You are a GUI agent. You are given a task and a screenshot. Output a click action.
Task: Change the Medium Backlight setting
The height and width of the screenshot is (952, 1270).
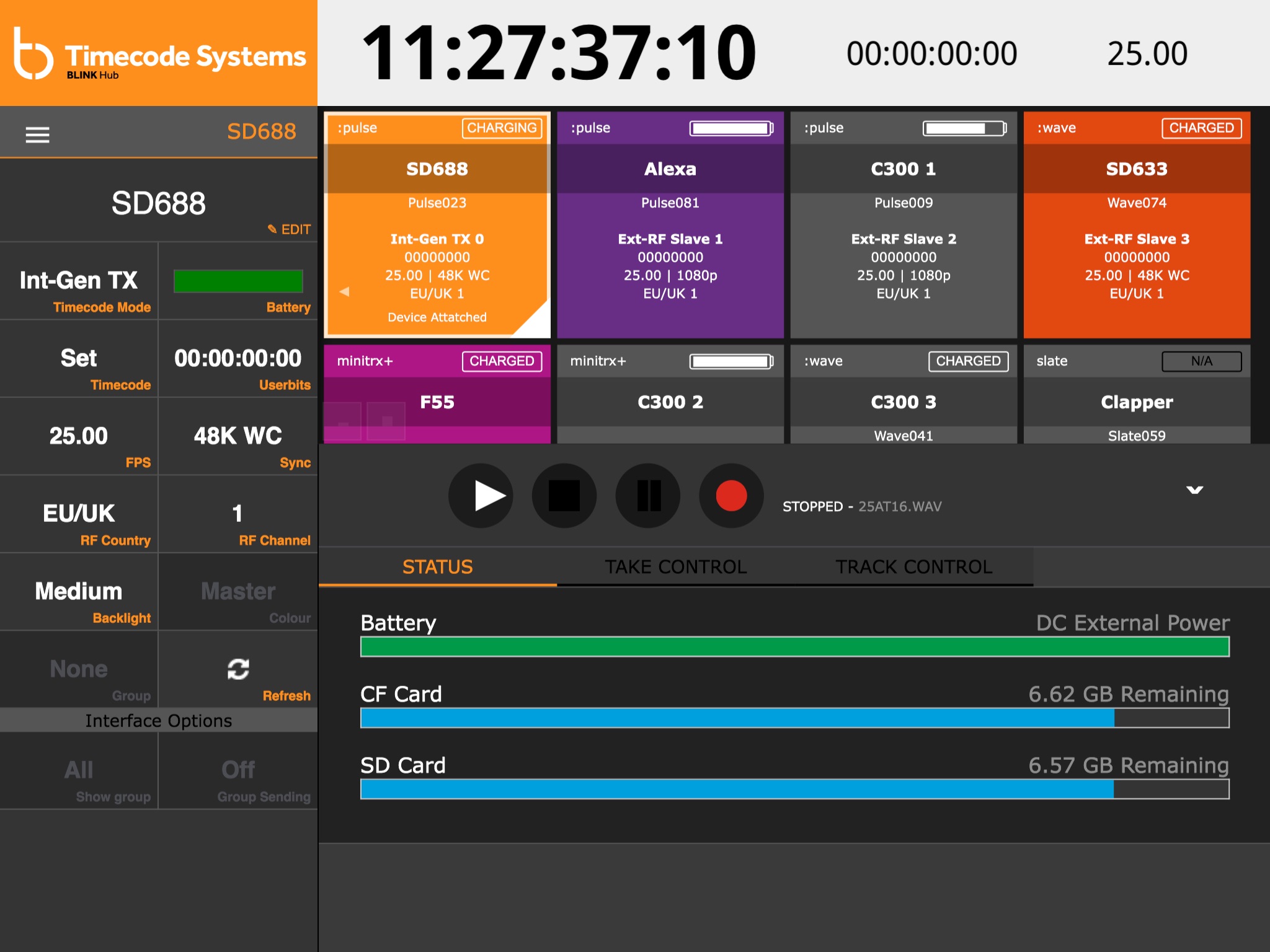(x=79, y=592)
